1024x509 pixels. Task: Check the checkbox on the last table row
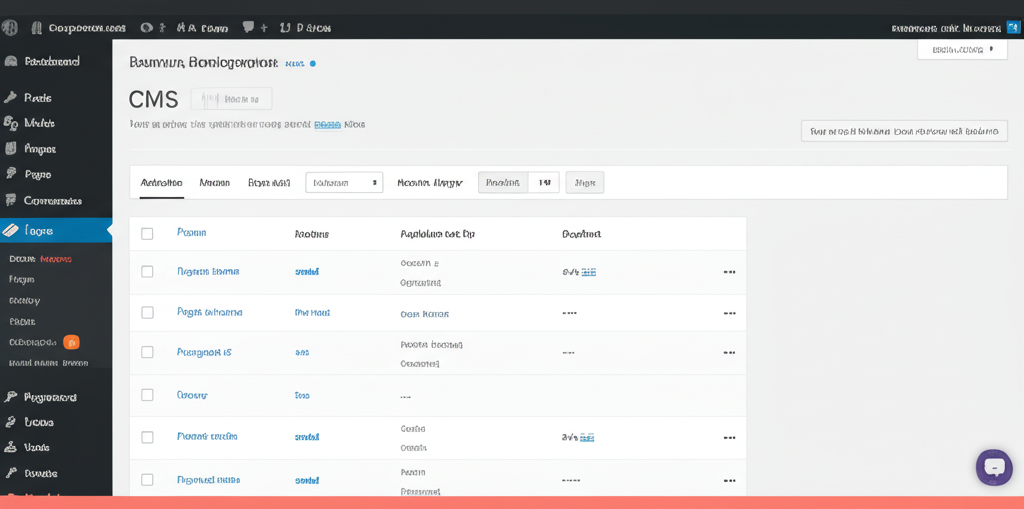coord(147,480)
